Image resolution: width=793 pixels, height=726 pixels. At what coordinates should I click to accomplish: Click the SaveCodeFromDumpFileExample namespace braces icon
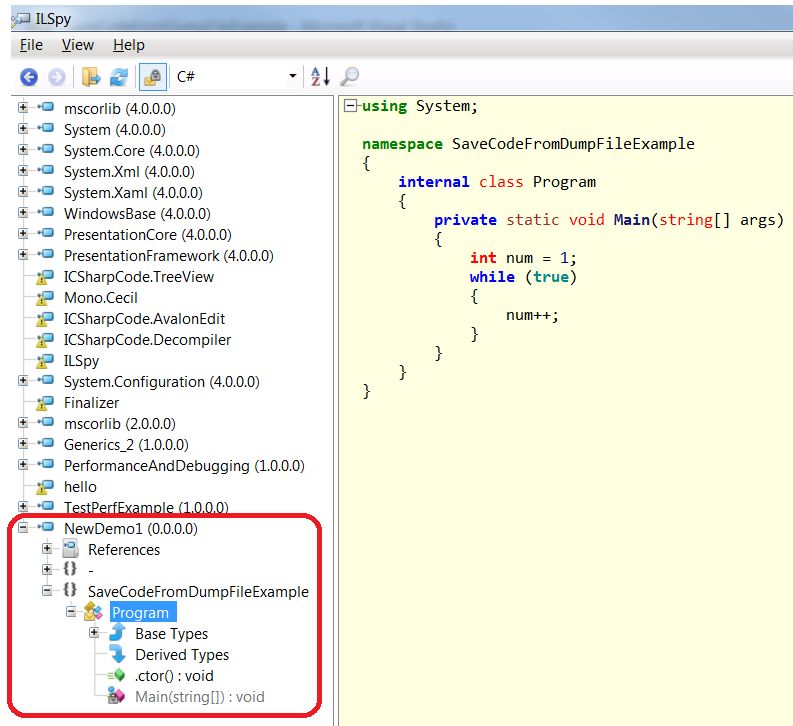[70, 590]
